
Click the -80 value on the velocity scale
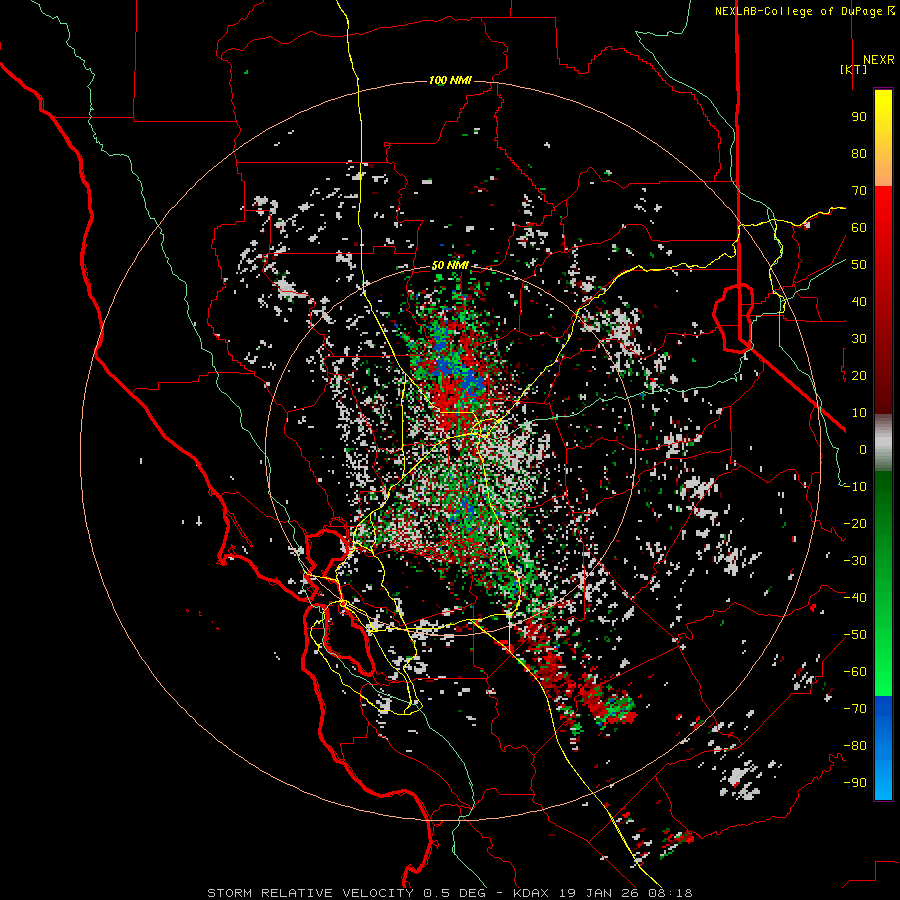click(855, 746)
